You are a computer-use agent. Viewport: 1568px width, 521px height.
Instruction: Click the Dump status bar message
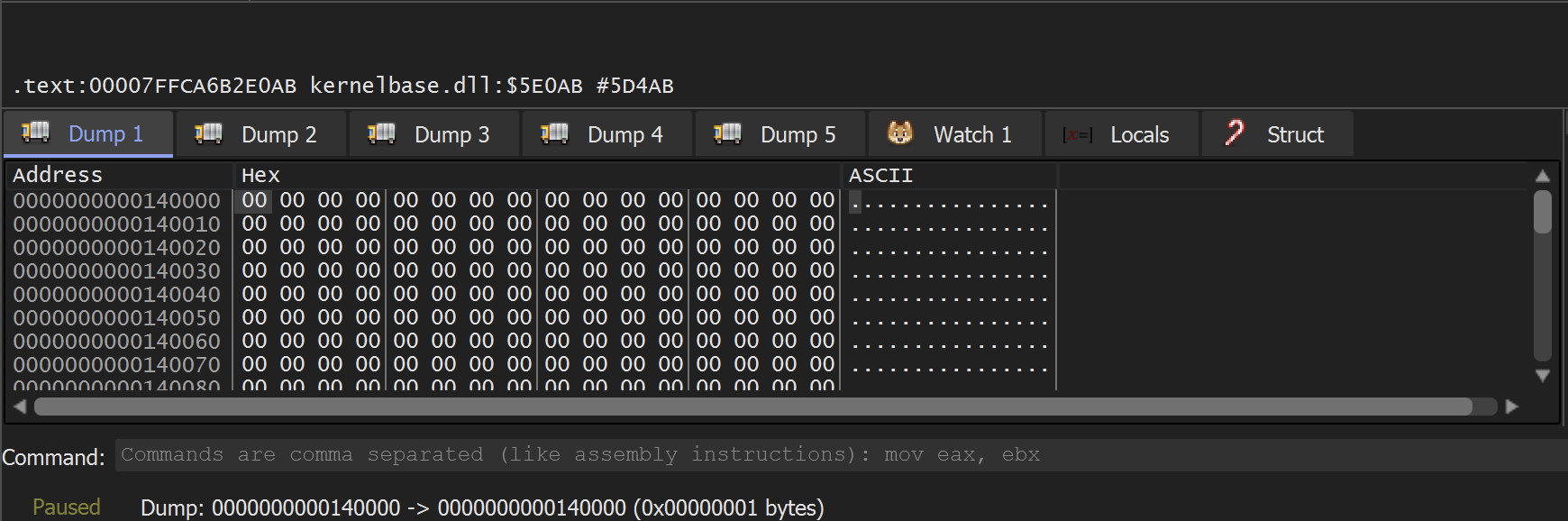[x=482, y=507]
